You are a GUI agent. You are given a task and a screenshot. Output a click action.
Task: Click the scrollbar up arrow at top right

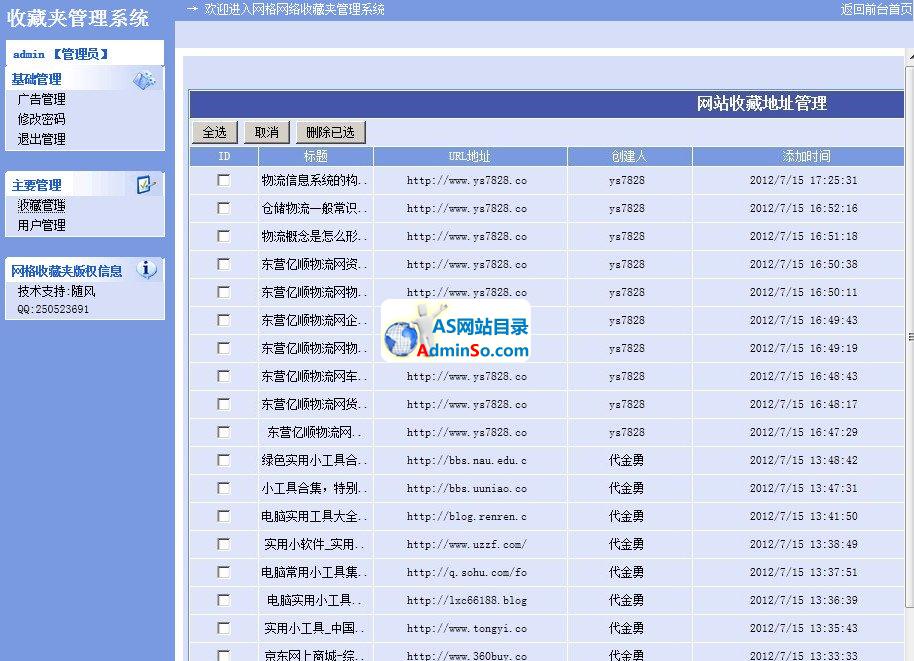(910, 56)
